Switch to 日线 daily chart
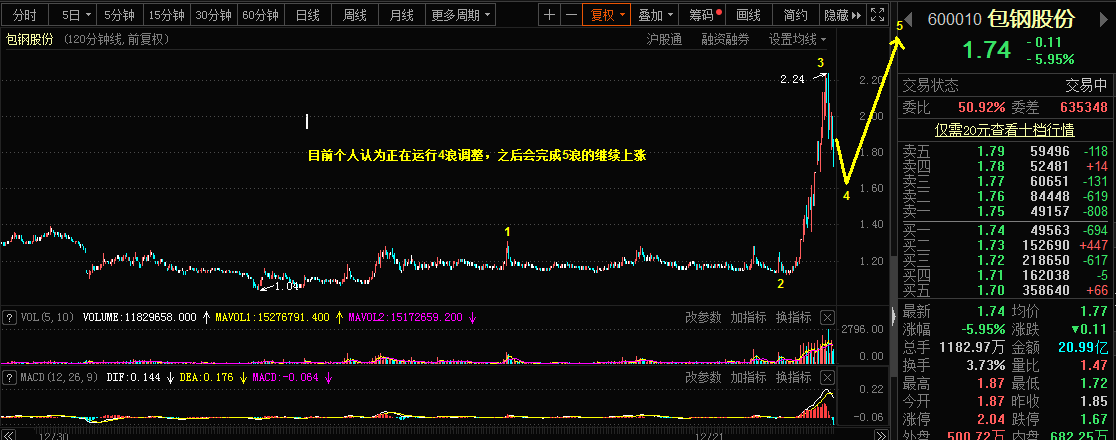Viewport: 1116px width, 440px height. [x=307, y=14]
